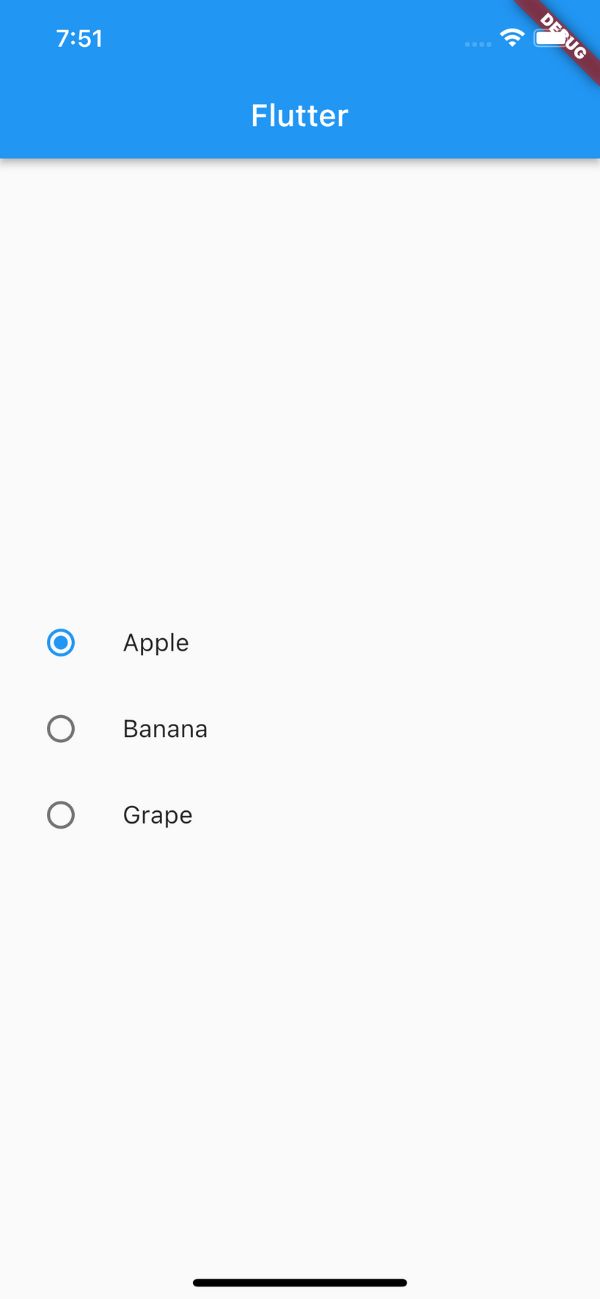Click the status bar left section
Viewport: 600px width, 1299px height.
tap(80, 39)
